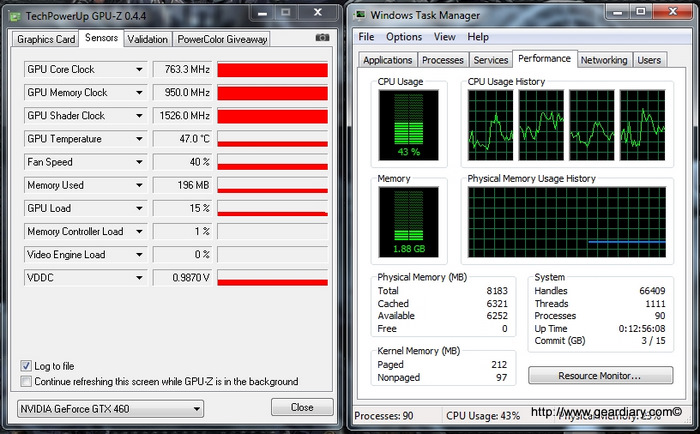Select the Sensors tab in GPU-Z
Screen dimensions: 700x434
tap(101, 38)
